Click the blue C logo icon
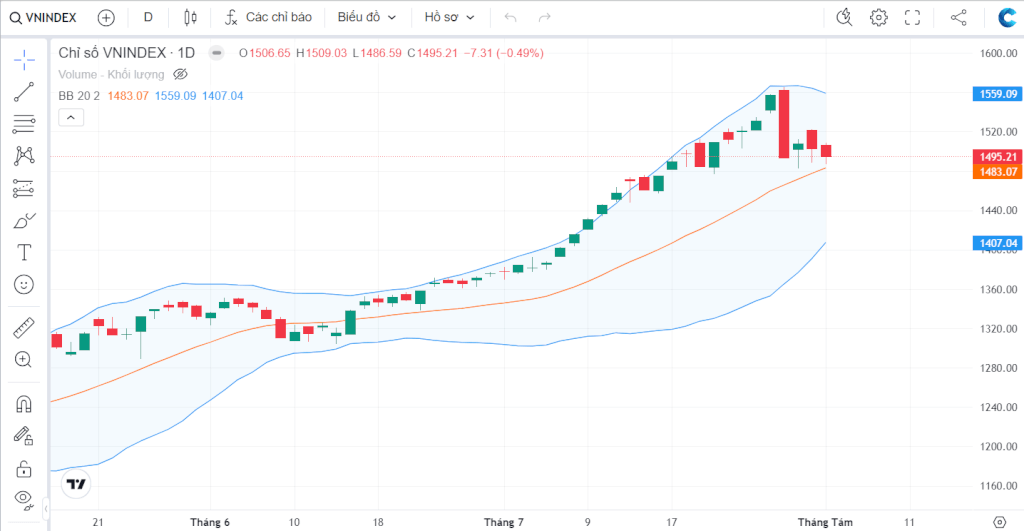 [1006, 18]
